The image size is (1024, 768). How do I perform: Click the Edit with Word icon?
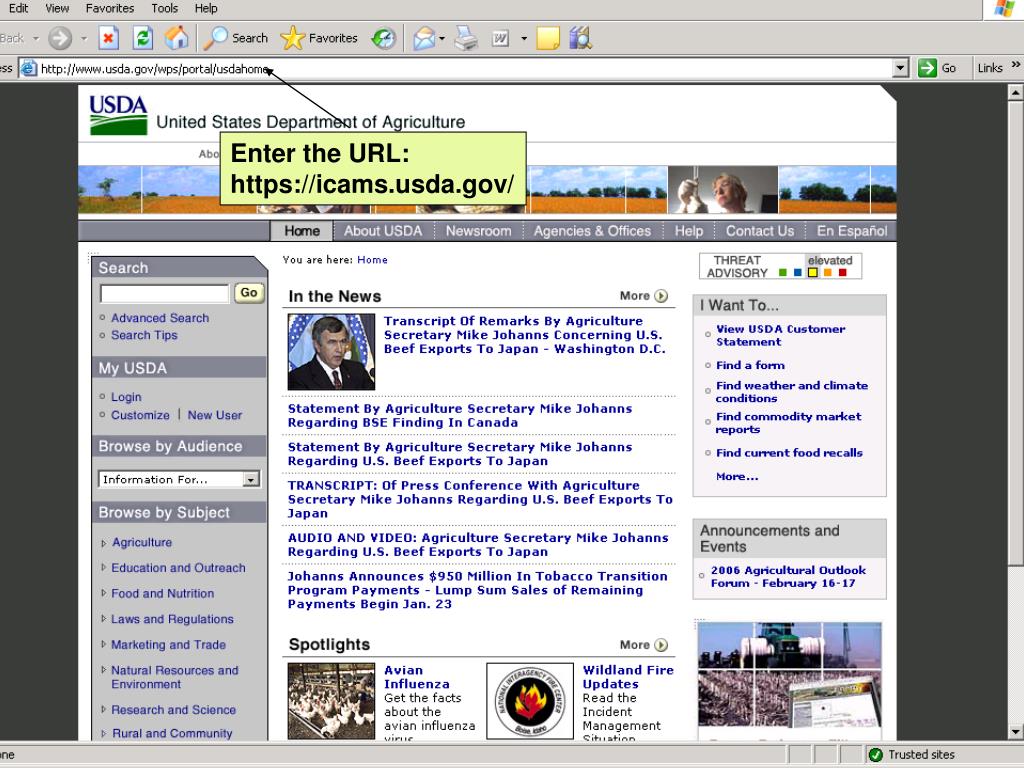tap(500, 39)
